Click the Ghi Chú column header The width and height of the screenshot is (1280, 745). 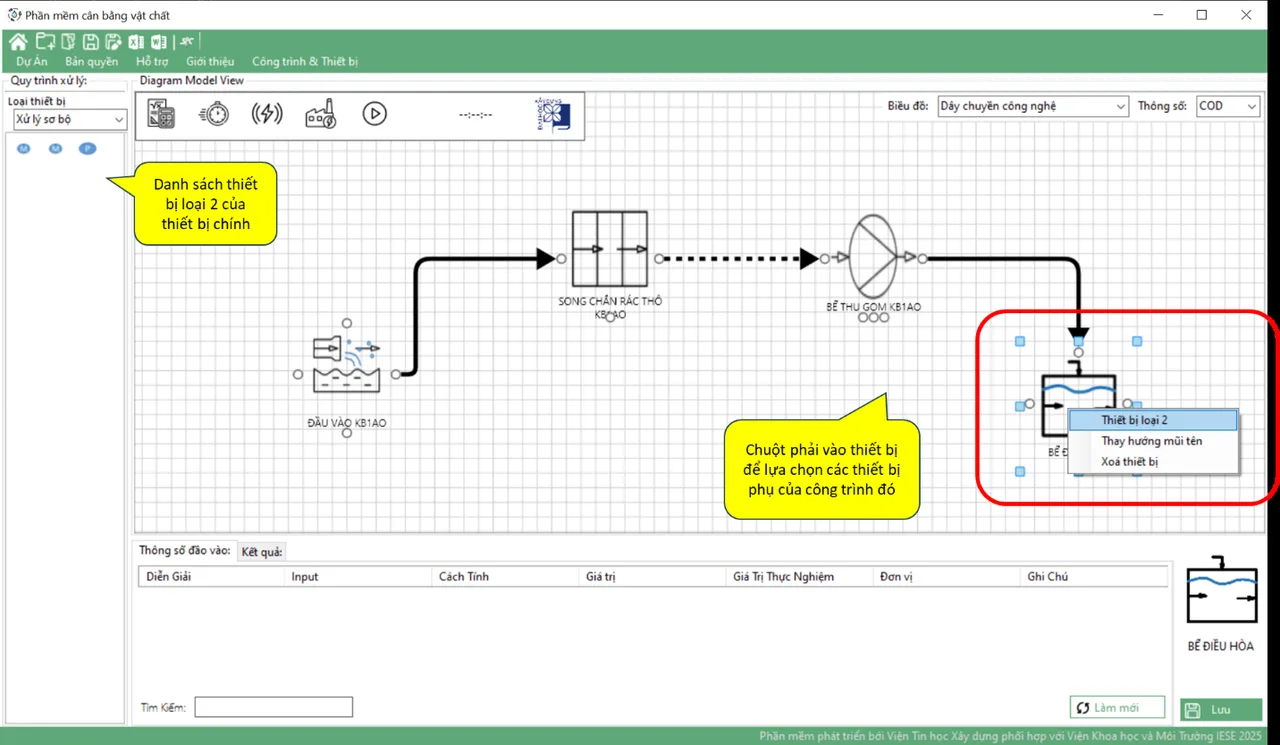tap(1093, 577)
